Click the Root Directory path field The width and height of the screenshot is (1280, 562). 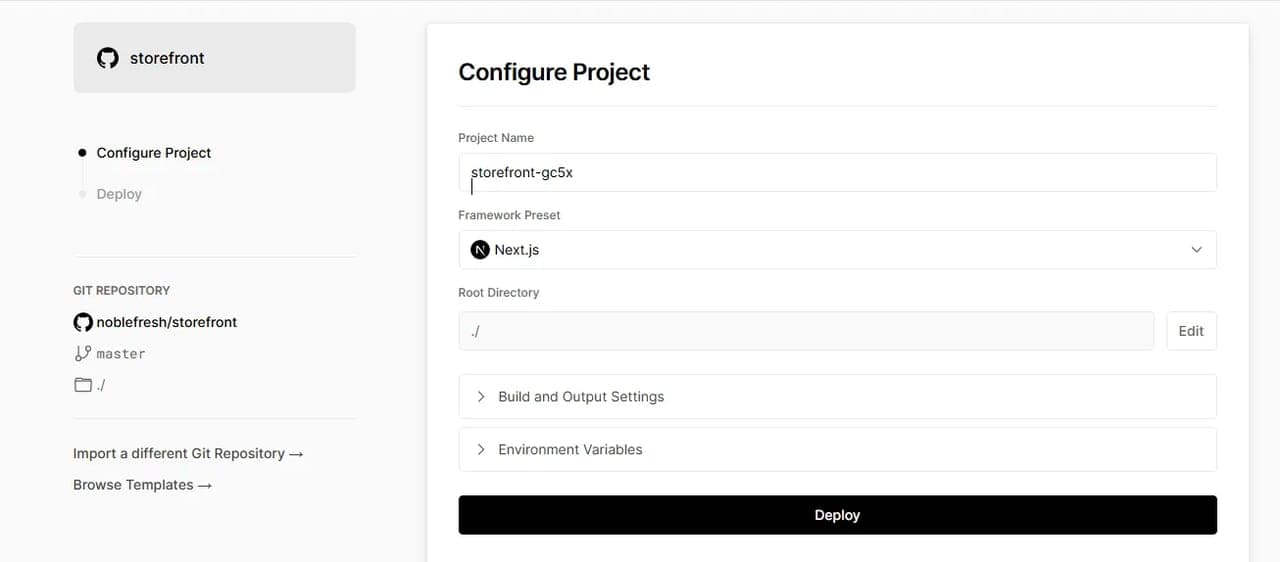tap(806, 331)
